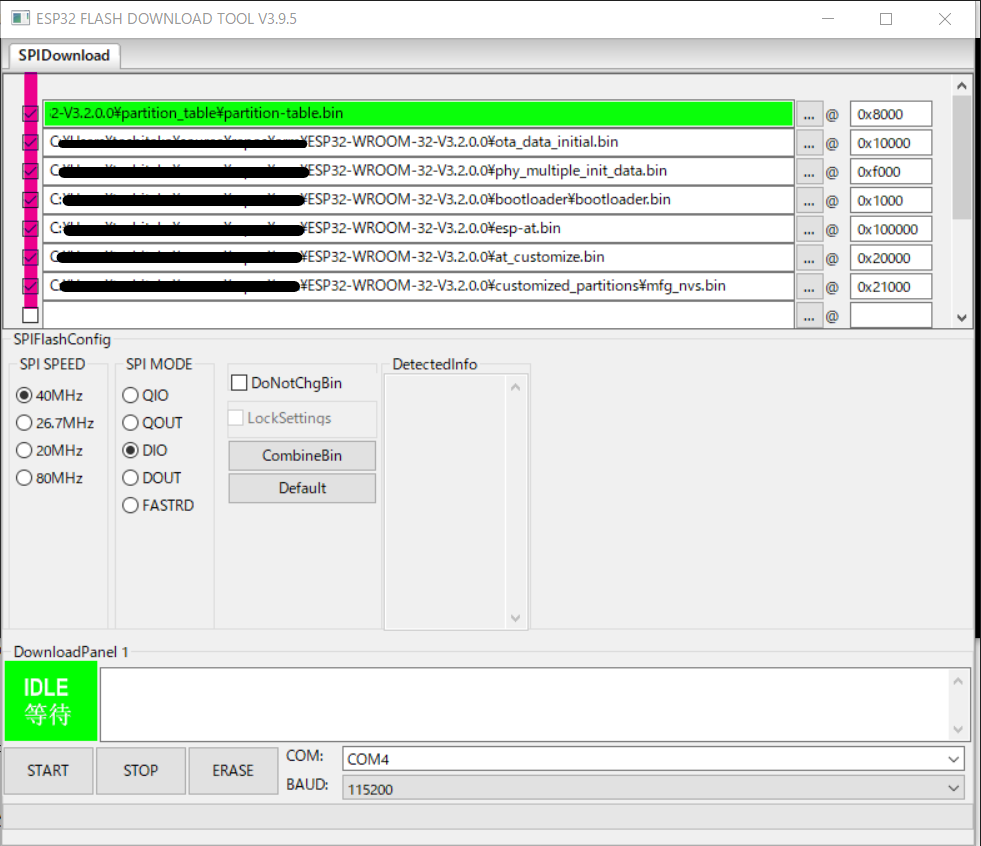Viewport: 981px width, 846px height.
Task: Open the SPIDownload tab
Action: [x=64, y=56]
